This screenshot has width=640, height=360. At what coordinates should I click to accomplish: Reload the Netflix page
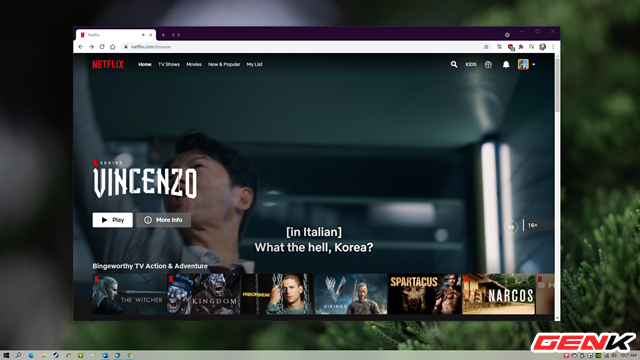coord(102,47)
